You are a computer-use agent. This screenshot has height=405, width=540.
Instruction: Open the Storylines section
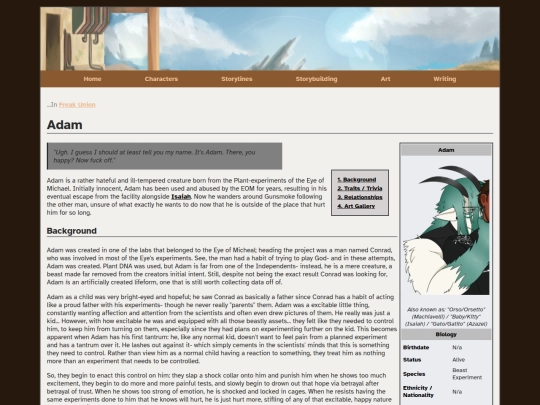coord(237,79)
